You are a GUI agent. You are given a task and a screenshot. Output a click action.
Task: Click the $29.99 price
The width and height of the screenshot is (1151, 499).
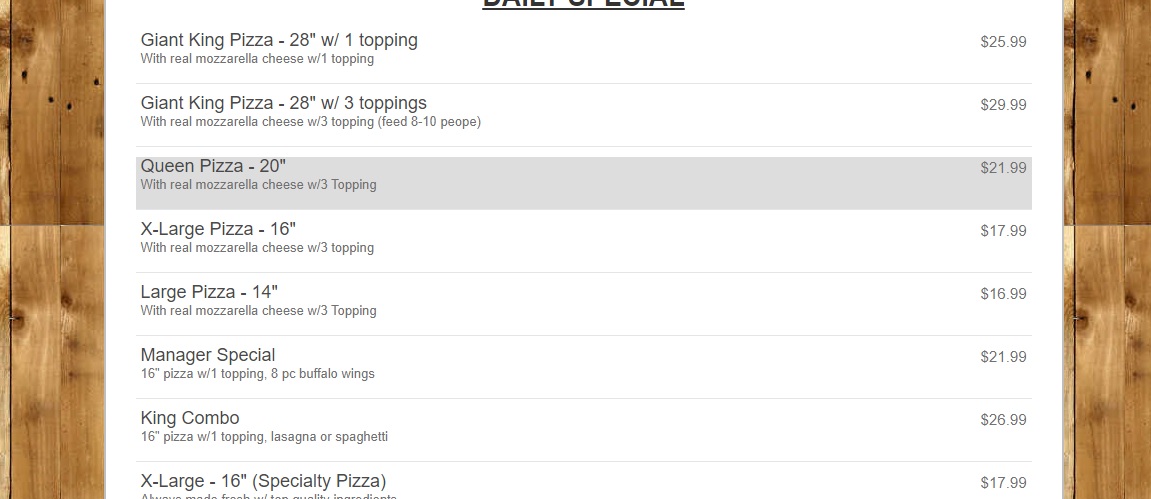1003,105
